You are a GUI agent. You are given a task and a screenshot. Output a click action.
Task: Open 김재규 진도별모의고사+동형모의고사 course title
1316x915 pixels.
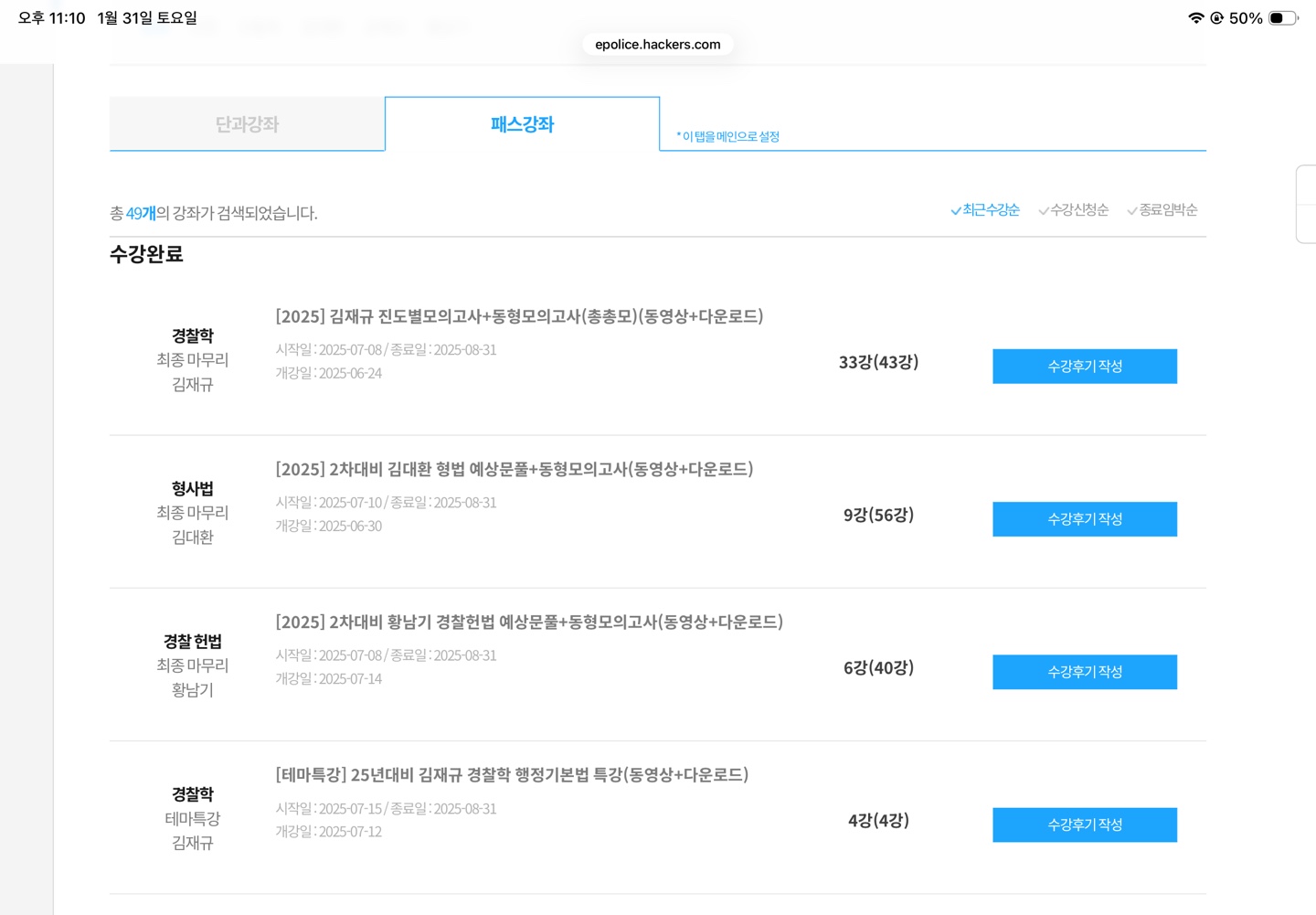pos(519,316)
